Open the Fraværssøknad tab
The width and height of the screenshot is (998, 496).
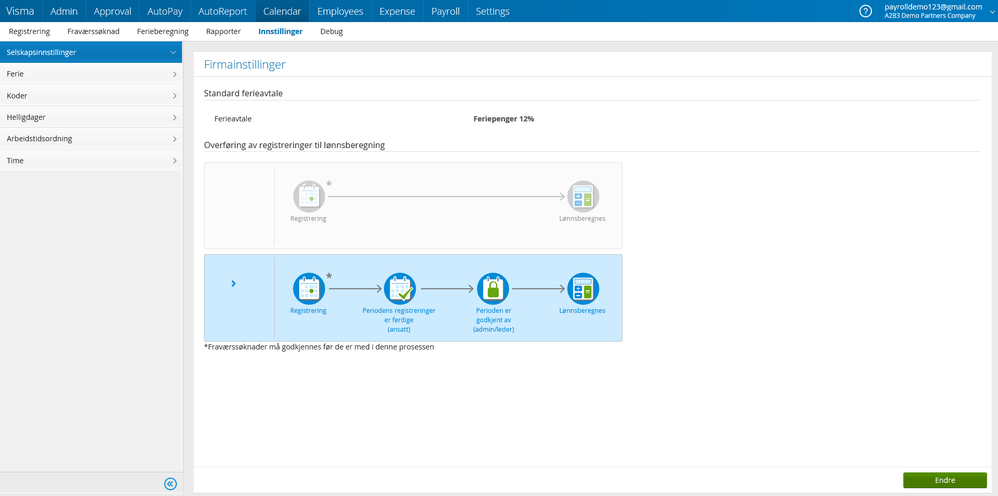click(x=92, y=32)
